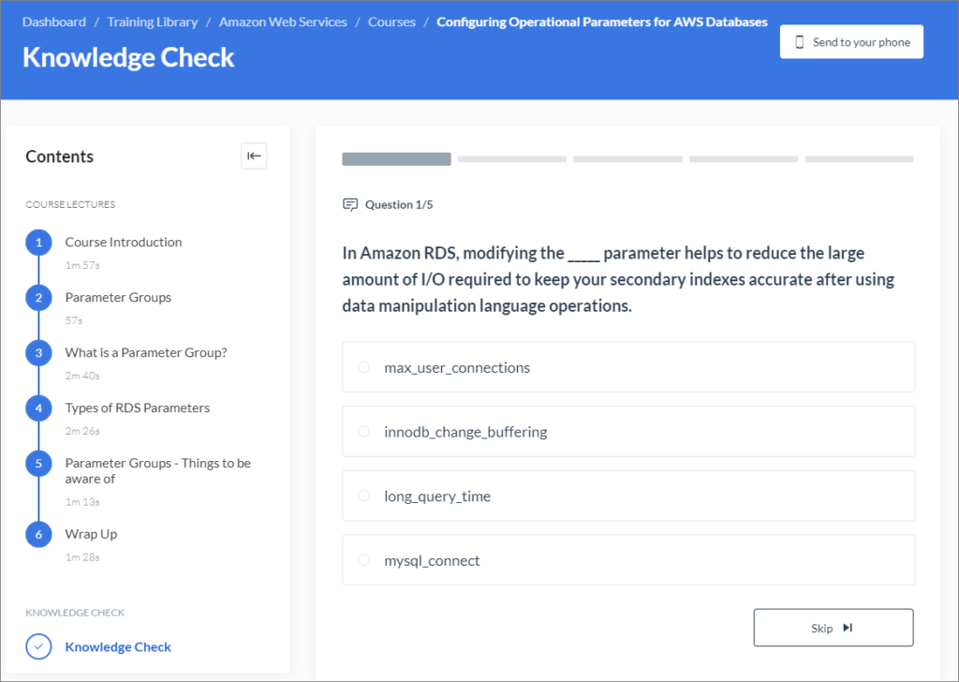The image size is (959, 682).
Task: Click the Question 1/5 comment icon
Action: 350,204
